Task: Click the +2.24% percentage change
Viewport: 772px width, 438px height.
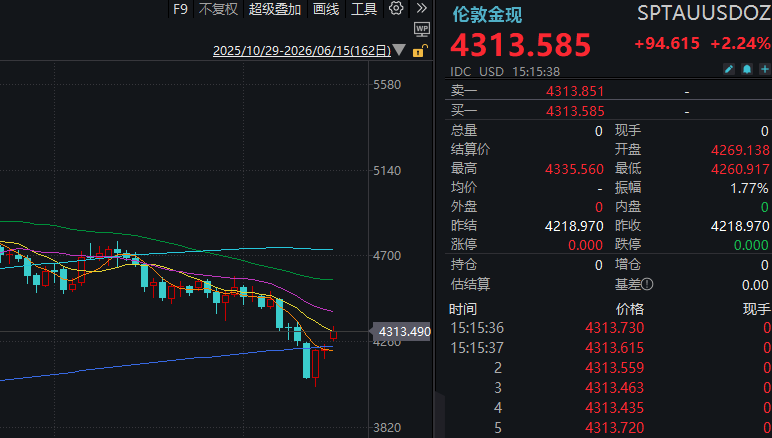Action: point(740,43)
